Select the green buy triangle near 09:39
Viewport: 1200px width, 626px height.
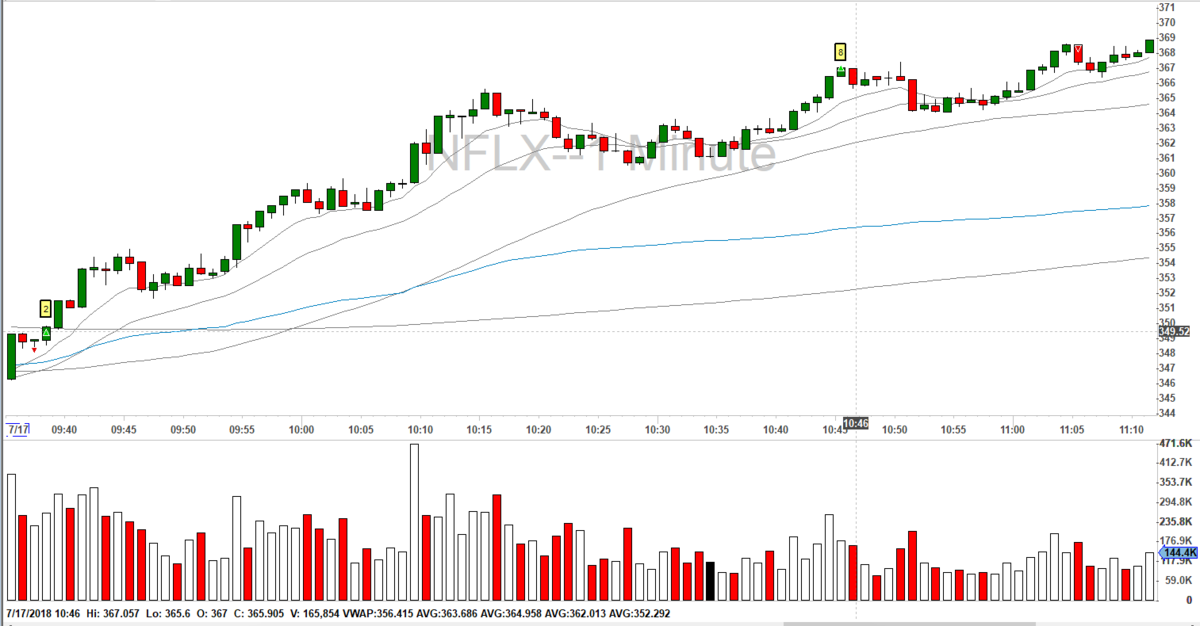(x=46, y=331)
